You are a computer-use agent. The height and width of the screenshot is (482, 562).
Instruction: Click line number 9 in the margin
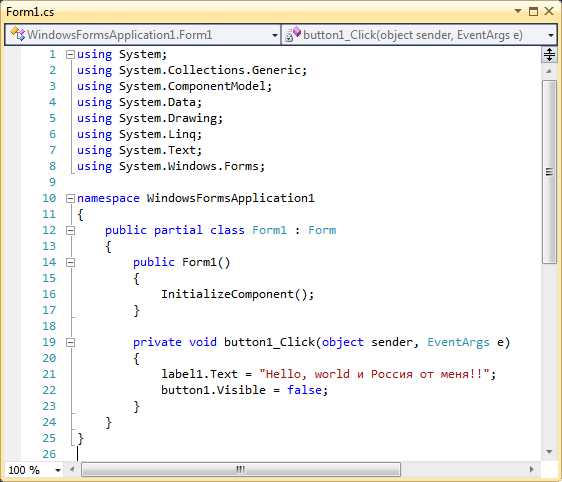click(x=52, y=182)
